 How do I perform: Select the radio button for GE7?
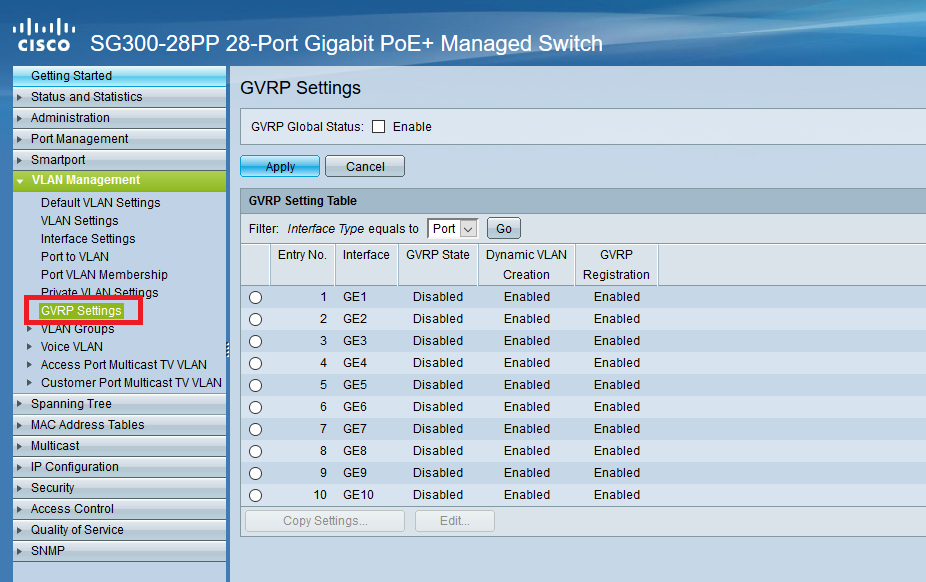pos(255,429)
